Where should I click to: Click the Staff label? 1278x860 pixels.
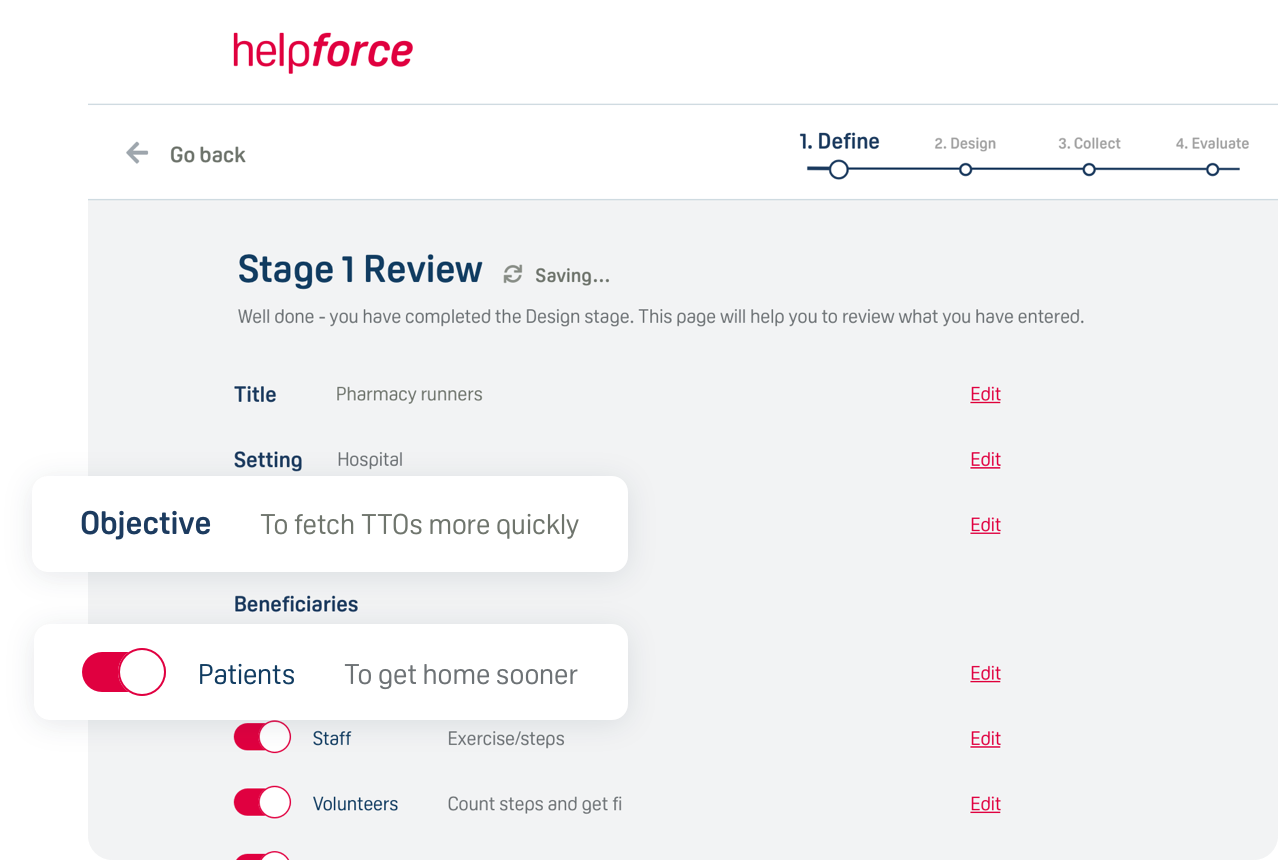[x=332, y=739]
